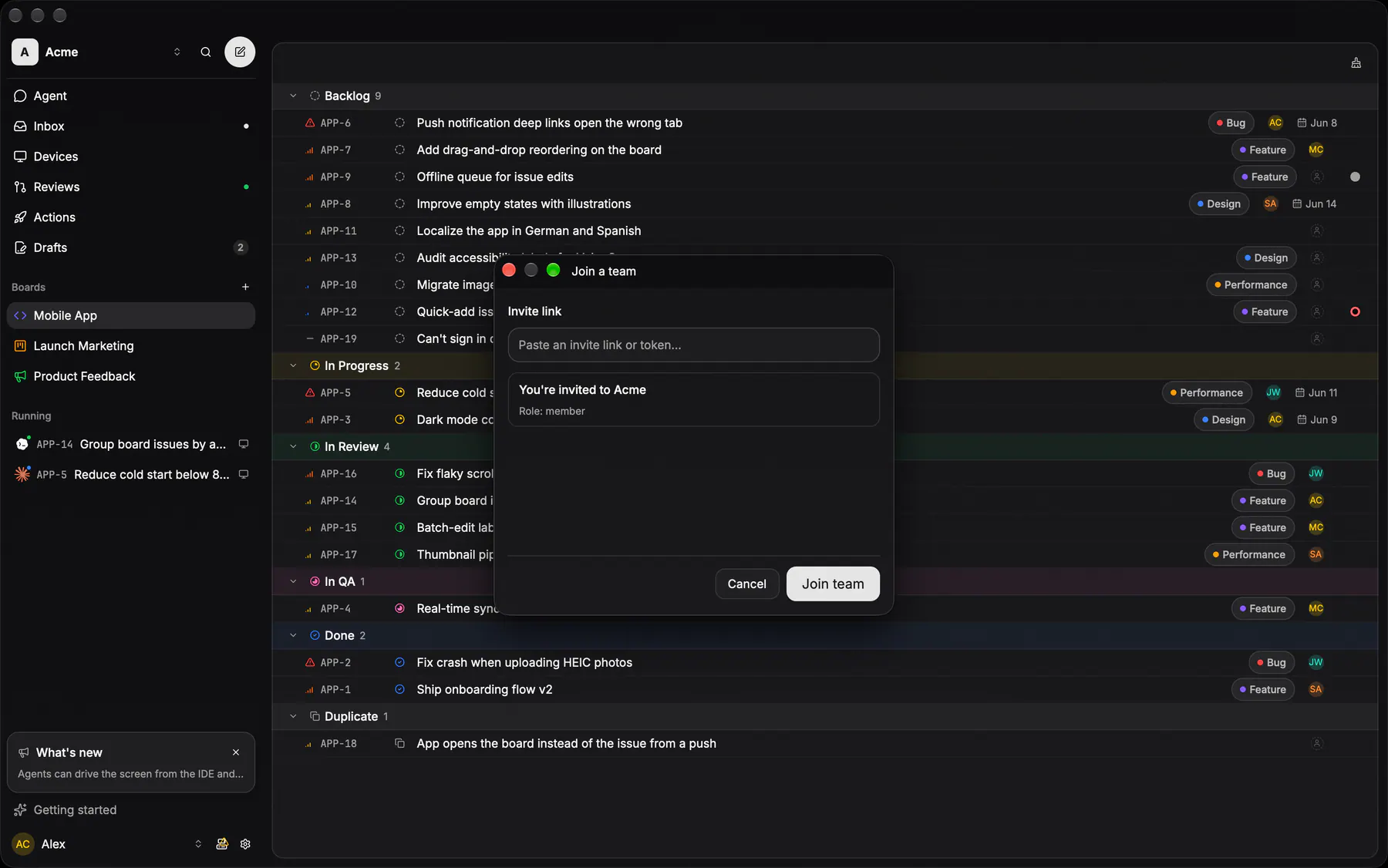This screenshot has width=1388, height=868.
Task: Dismiss the What's new card
Action: click(236, 752)
